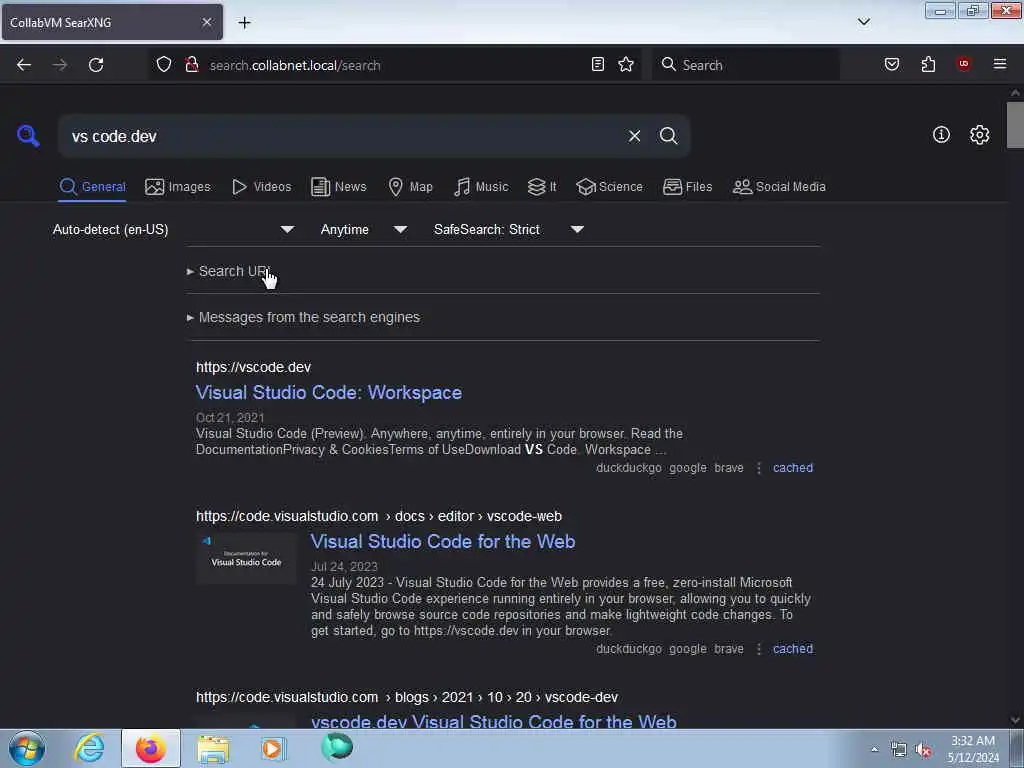Click the Firefox toolbar Search box
Screen dimensions: 1024x768
(746, 65)
